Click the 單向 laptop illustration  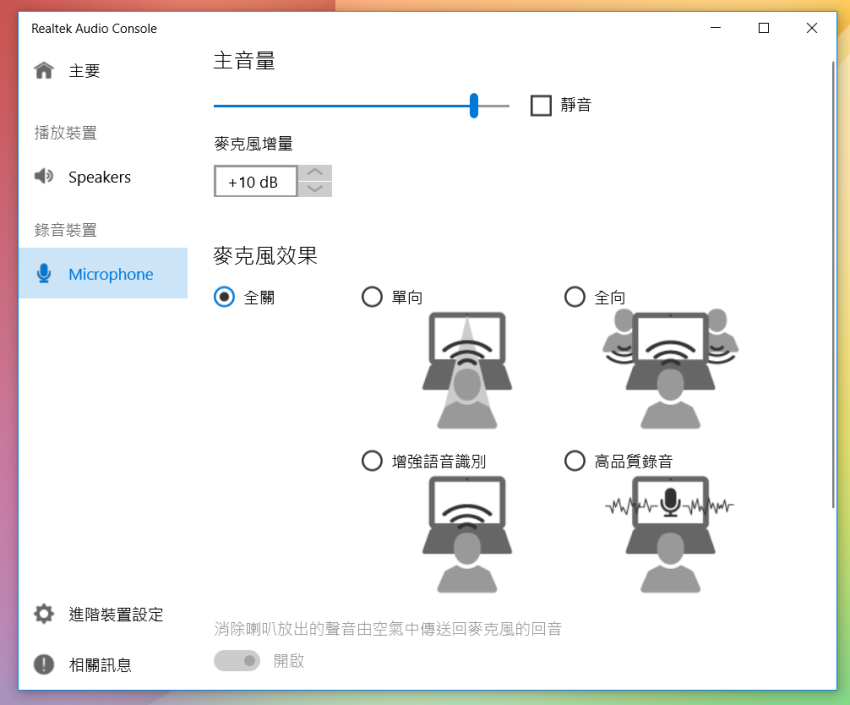pyautogui.click(x=467, y=370)
